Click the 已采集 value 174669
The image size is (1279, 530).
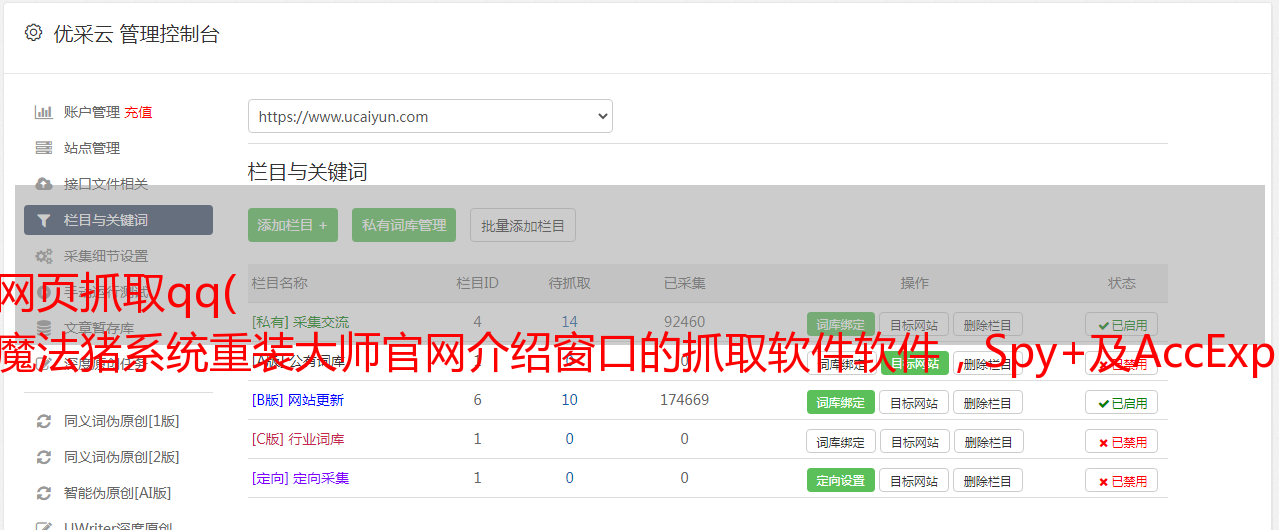click(x=684, y=400)
